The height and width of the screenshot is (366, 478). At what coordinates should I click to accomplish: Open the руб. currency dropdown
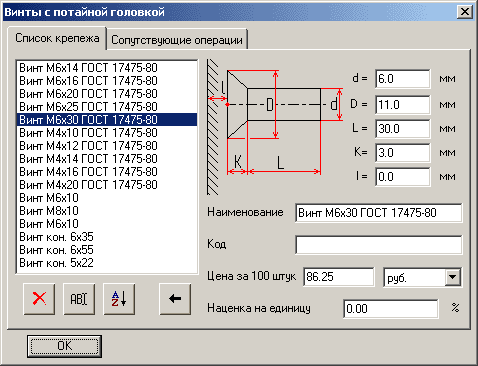click(x=453, y=277)
